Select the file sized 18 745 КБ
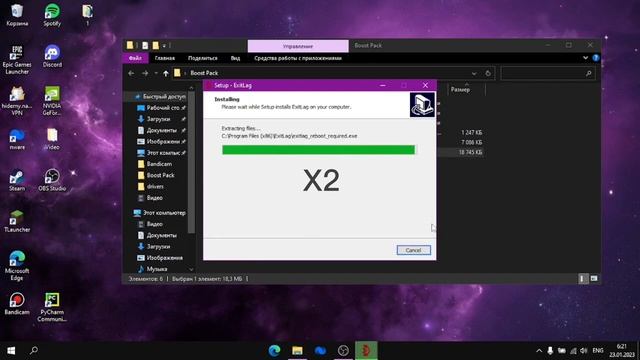Screen dimensions: 640x360 point(470,152)
